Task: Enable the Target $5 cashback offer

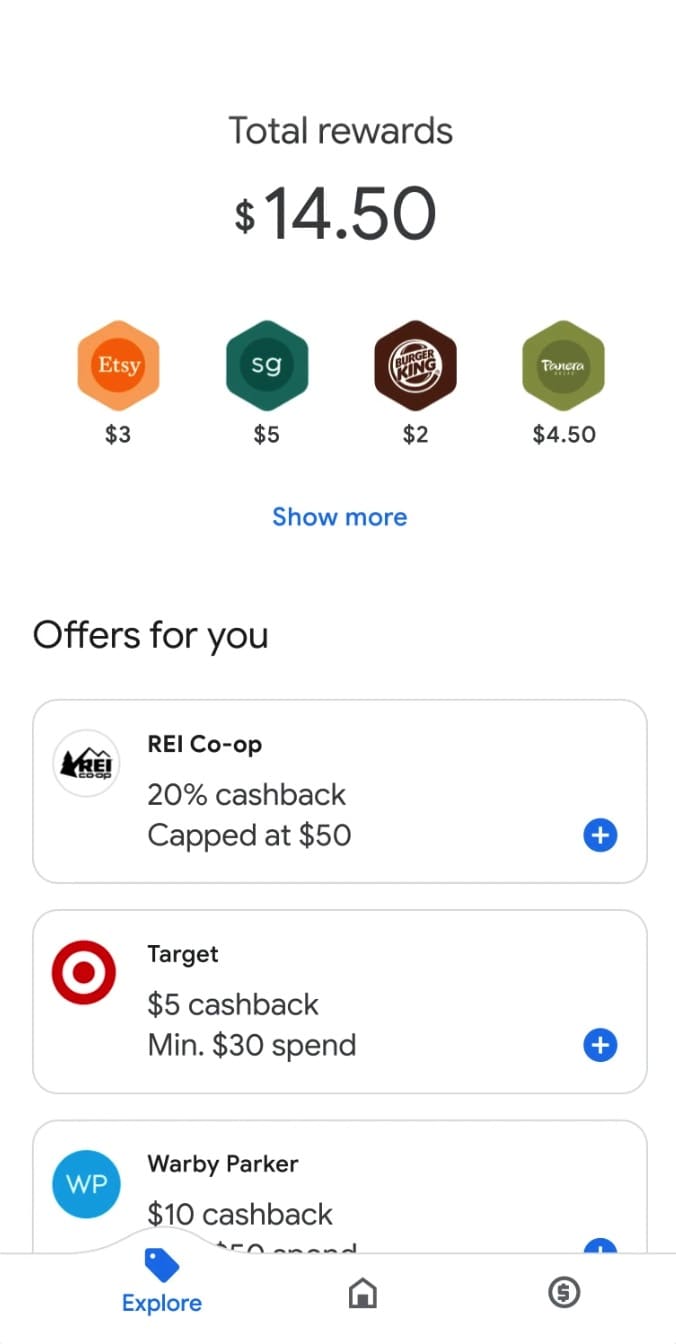Action: [600, 1045]
